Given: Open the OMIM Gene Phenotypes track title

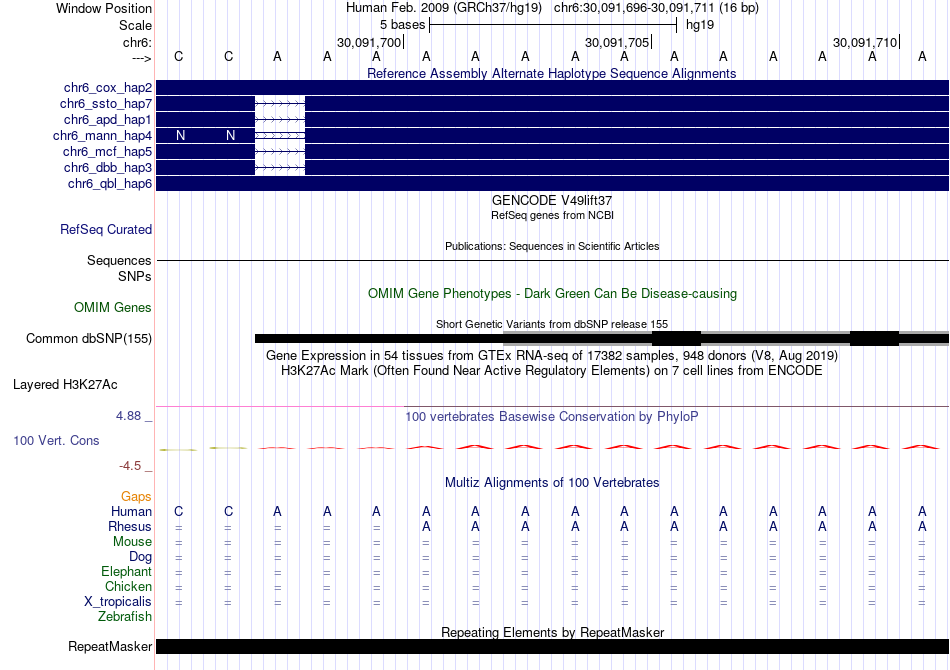Looking at the screenshot, I should [x=552, y=293].
